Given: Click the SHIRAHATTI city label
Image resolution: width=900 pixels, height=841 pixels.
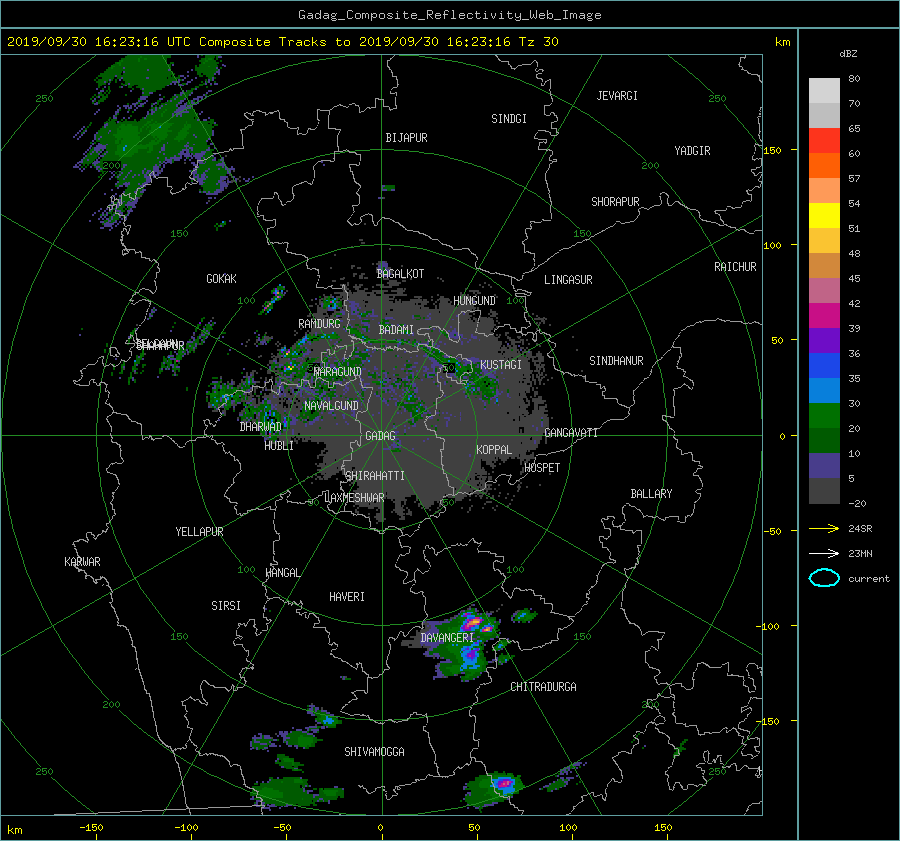Looking at the screenshot, I should tap(375, 476).
